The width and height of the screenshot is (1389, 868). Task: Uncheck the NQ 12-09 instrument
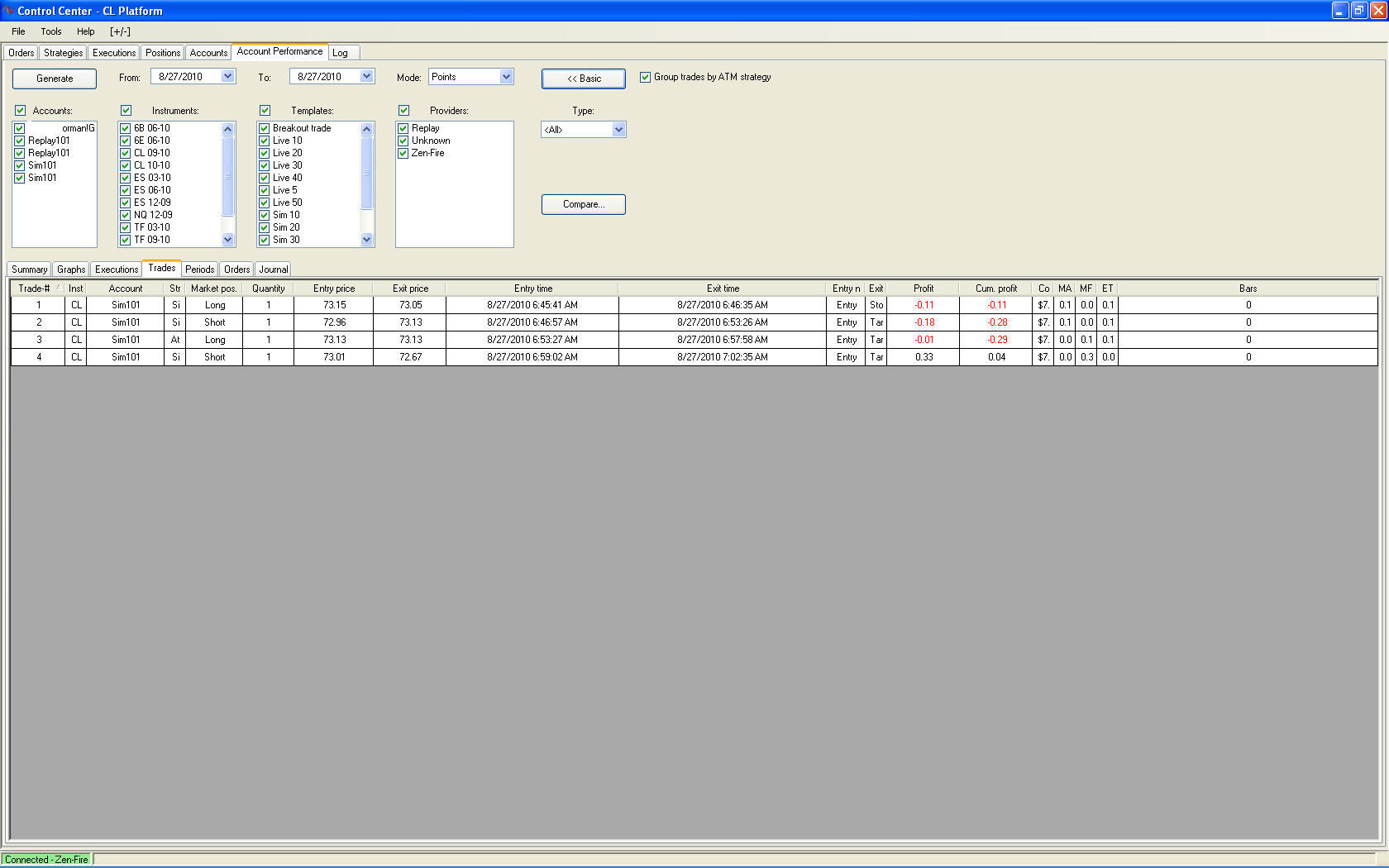pyautogui.click(x=126, y=215)
